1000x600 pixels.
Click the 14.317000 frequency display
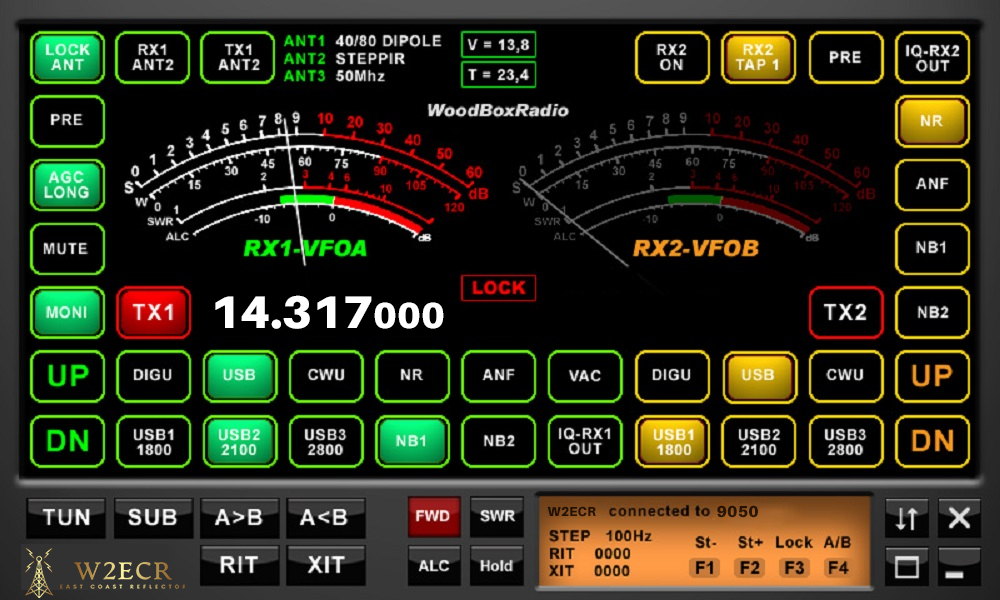(329, 313)
